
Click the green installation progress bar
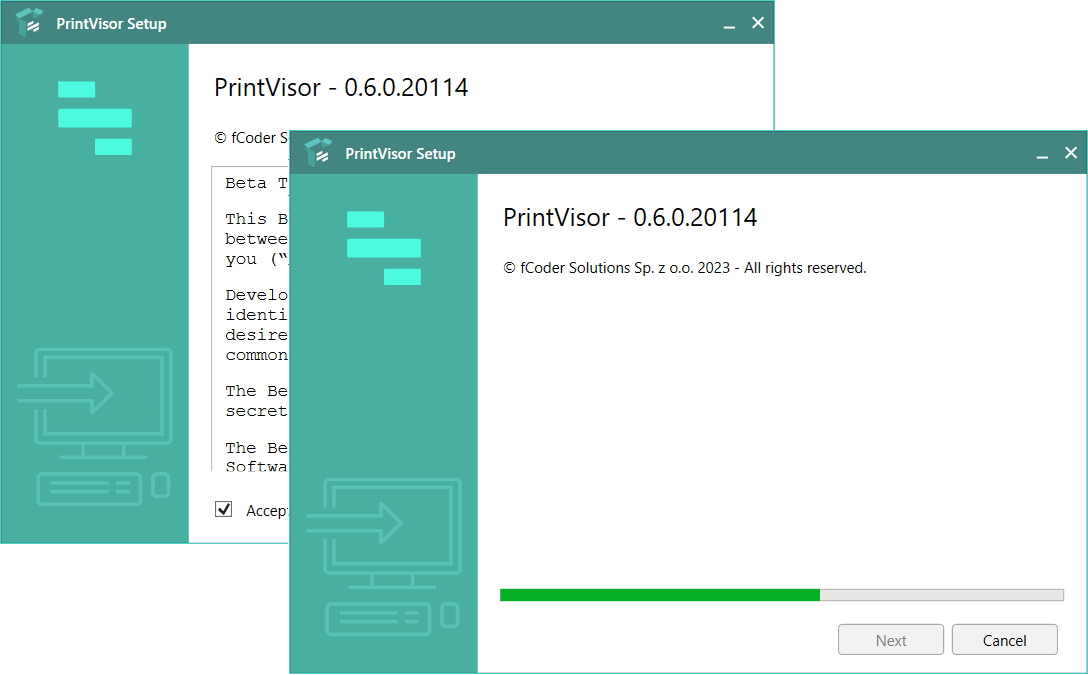pyautogui.click(x=660, y=594)
